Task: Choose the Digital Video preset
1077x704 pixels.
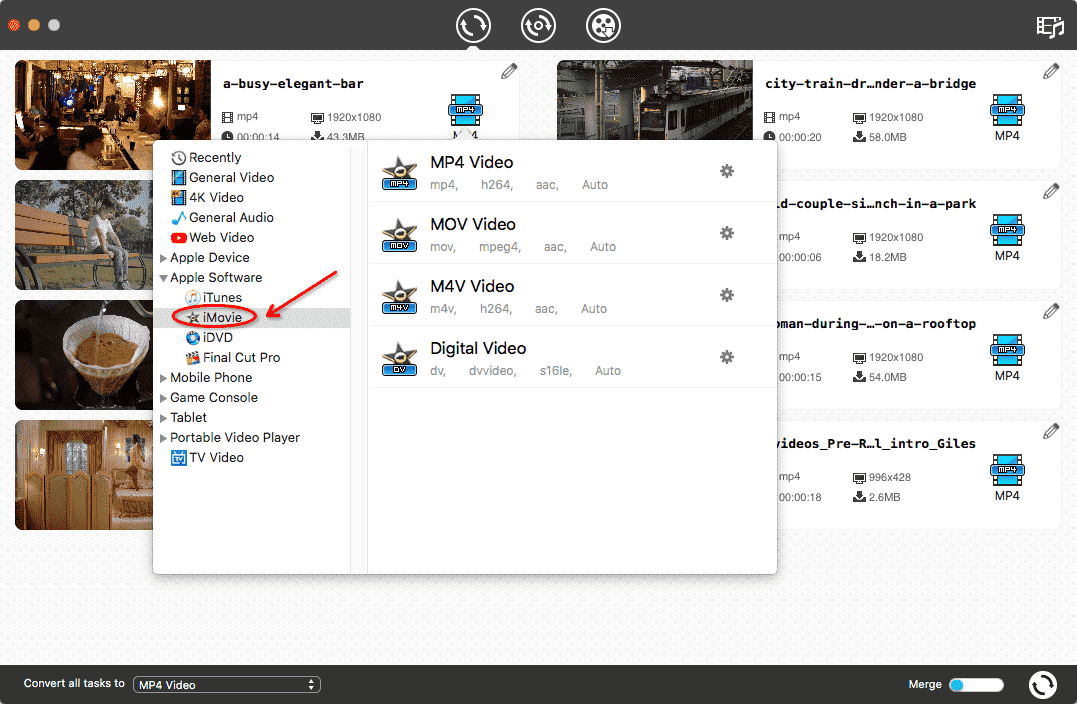Action: (572, 356)
